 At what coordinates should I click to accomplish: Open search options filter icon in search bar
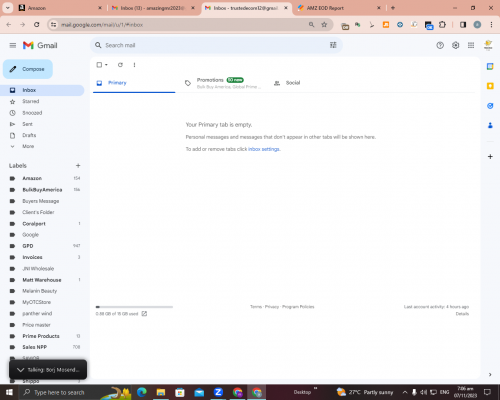tap(333, 45)
